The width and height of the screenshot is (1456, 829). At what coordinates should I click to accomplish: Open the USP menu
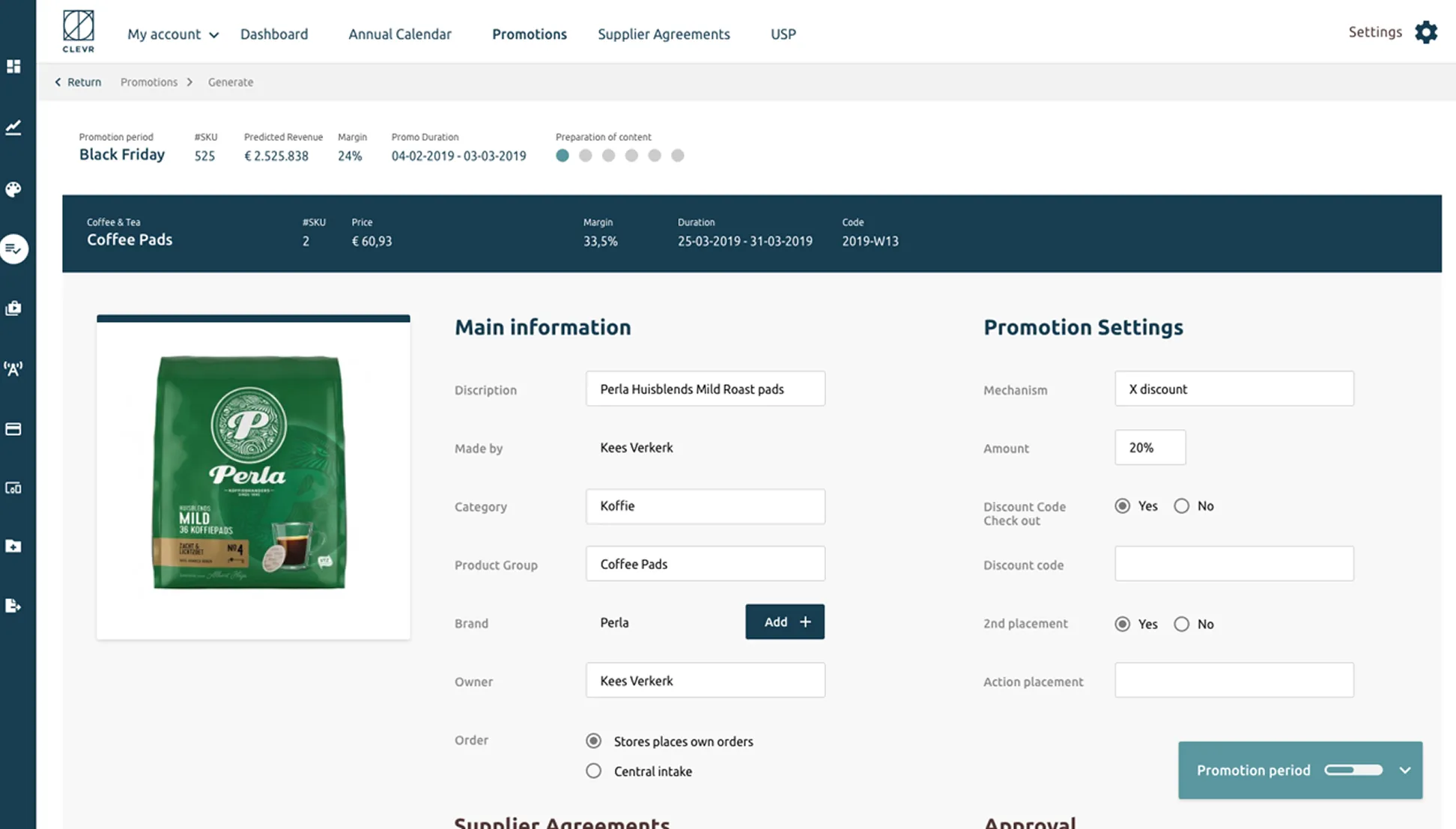point(783,34)
